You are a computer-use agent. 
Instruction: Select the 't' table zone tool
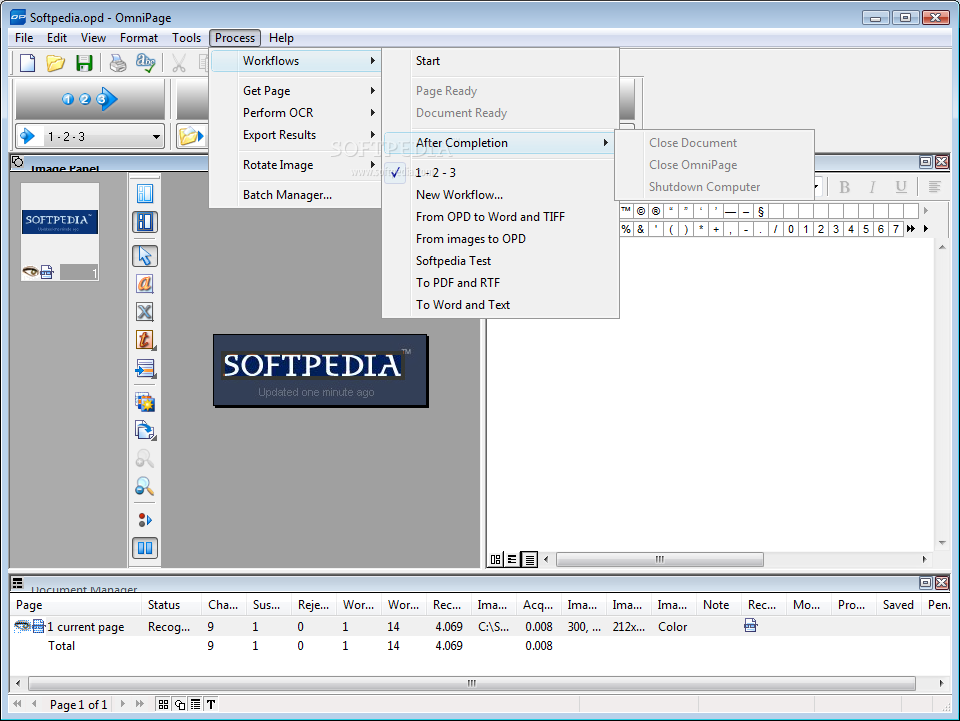click(x=145, y=340)
